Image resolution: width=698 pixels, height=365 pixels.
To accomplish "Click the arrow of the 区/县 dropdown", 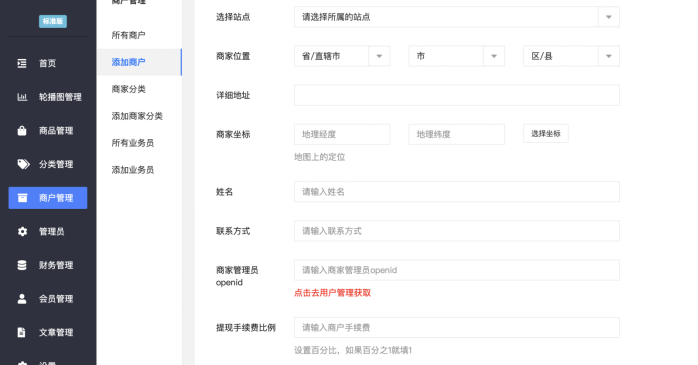I will (x=609, y=56).
